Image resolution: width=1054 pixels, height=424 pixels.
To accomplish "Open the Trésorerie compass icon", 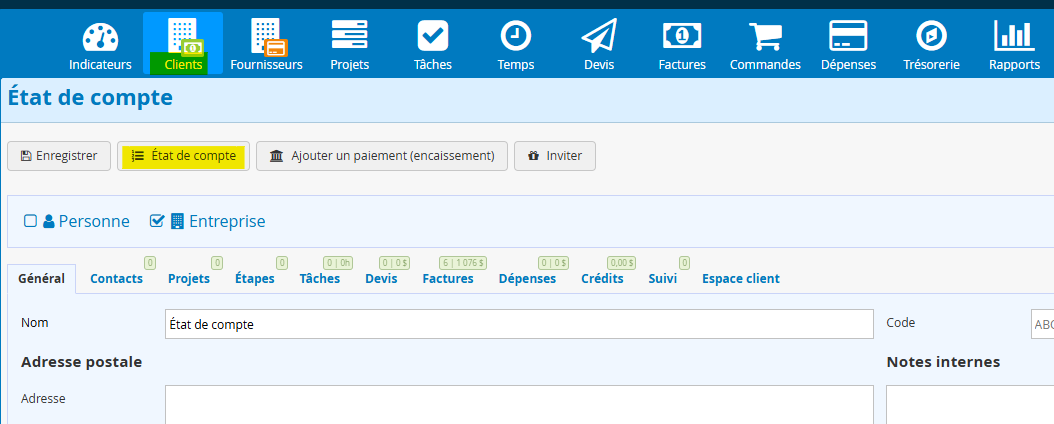I will (931, 38).
